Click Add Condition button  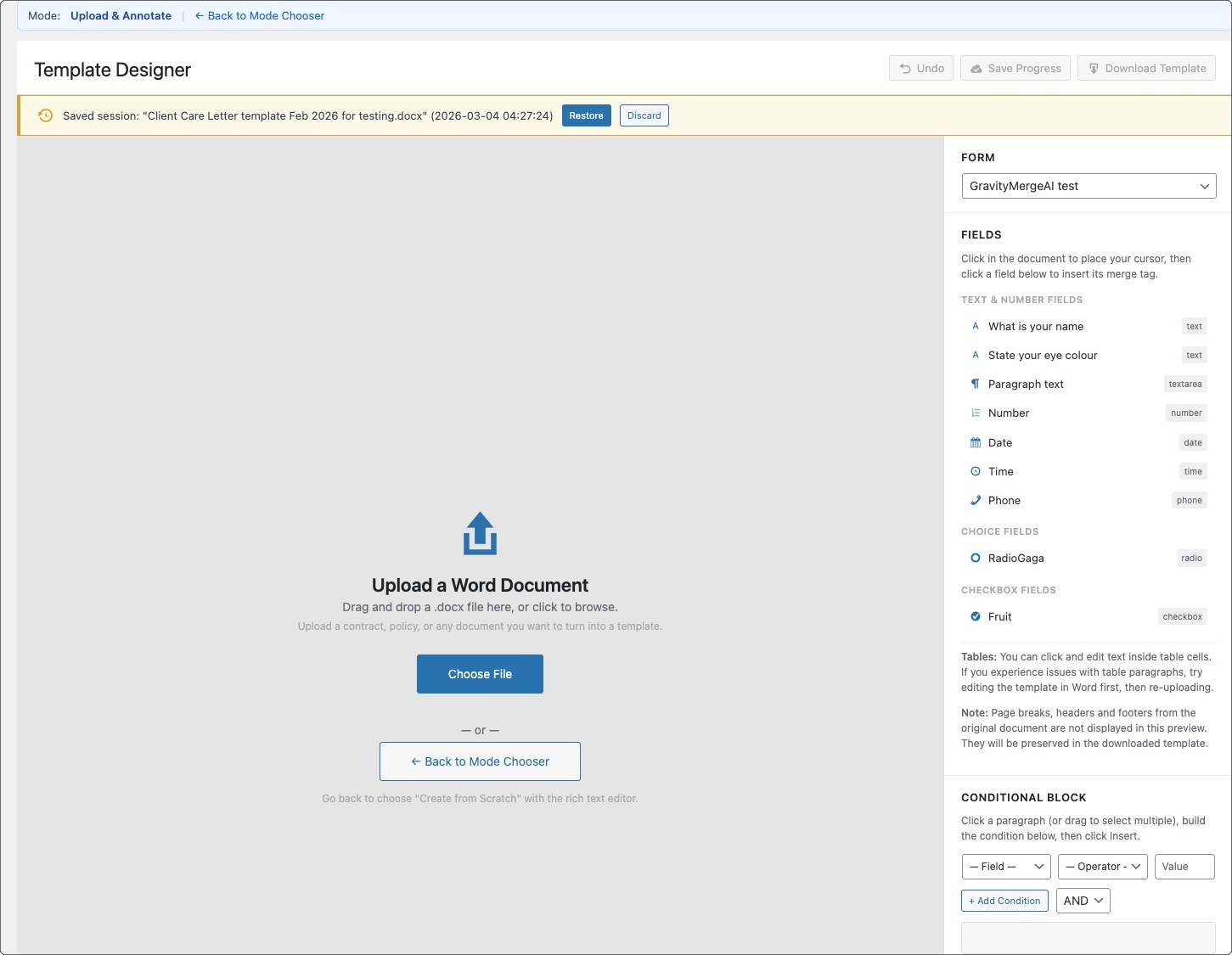pos(1004,901)
